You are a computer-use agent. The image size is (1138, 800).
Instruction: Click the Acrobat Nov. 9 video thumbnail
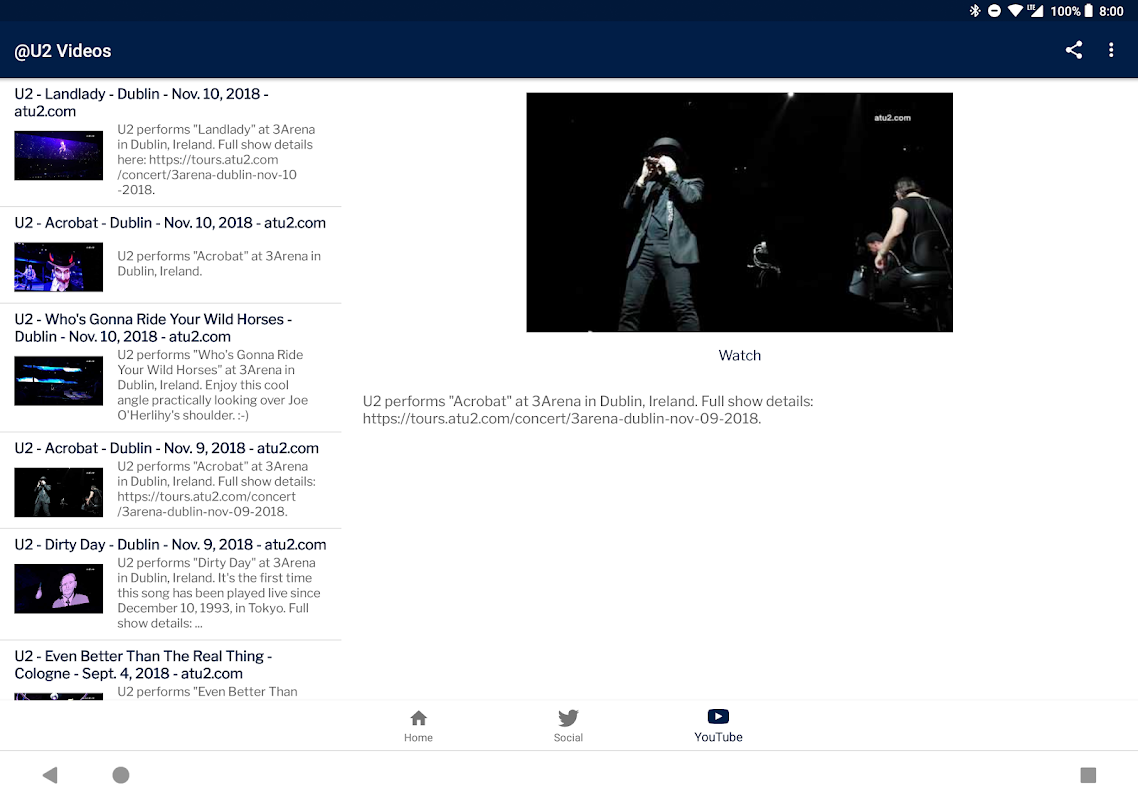tap(59, 492)
